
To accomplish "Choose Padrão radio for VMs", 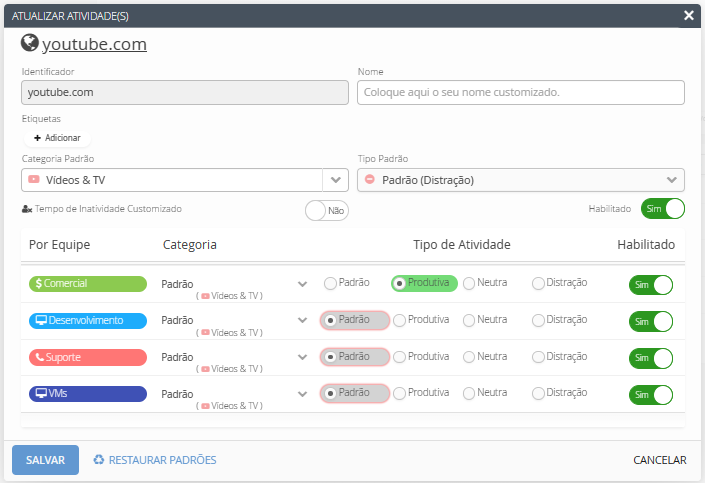I will pos(330,394).
